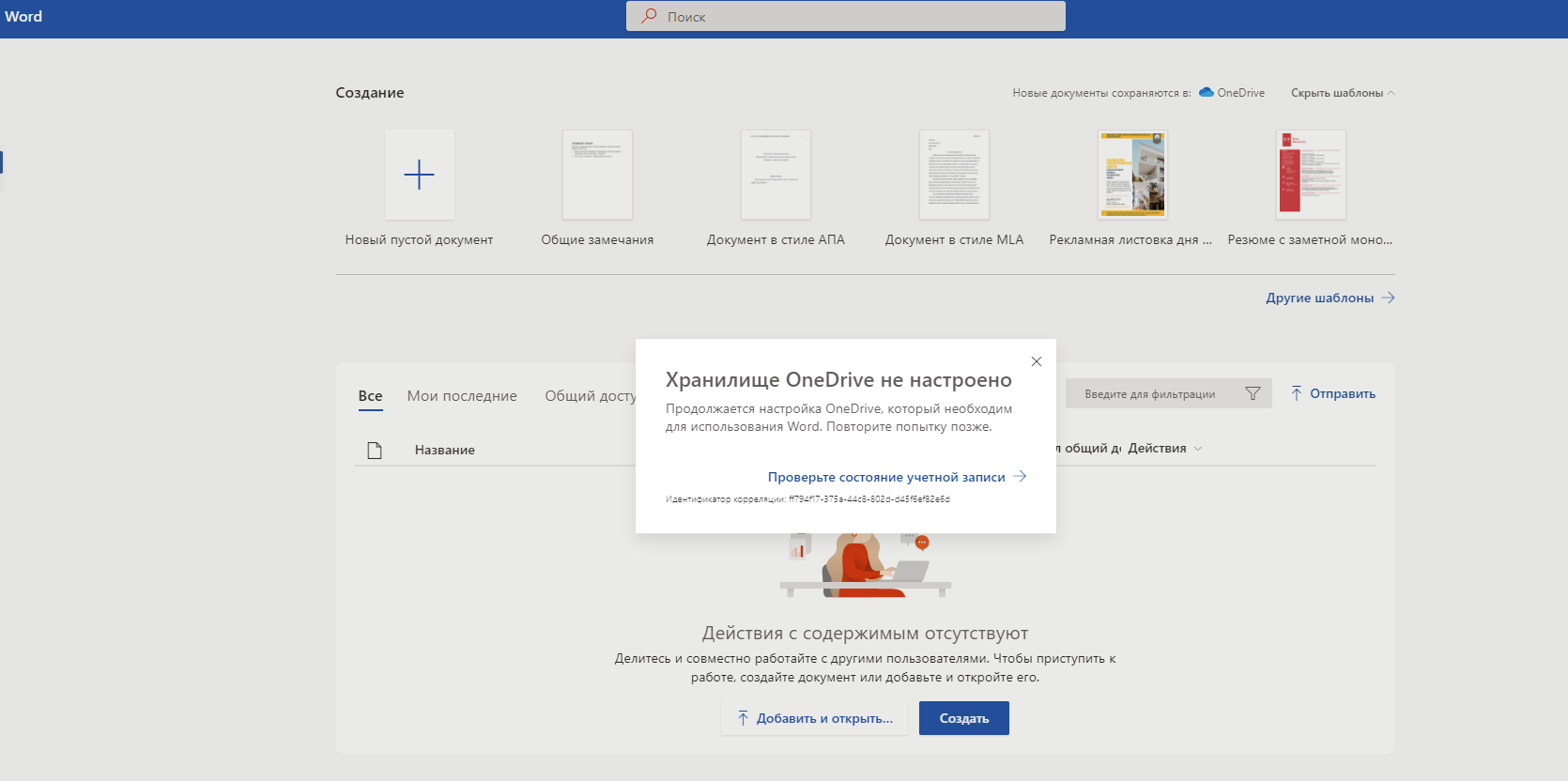1568x781 pixels.
Task: Click the Добавить и открыть button
Action: coord(814,718)
